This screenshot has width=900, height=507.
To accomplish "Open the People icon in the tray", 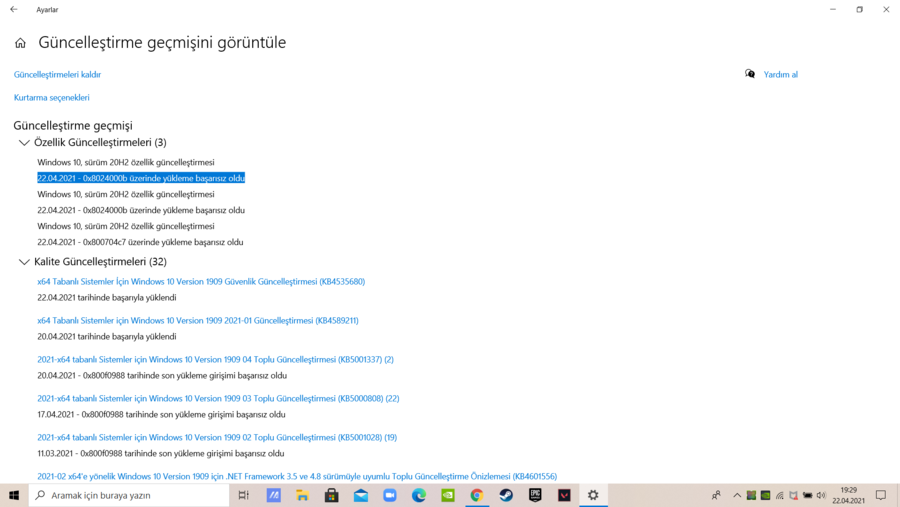I will [716, 495].
